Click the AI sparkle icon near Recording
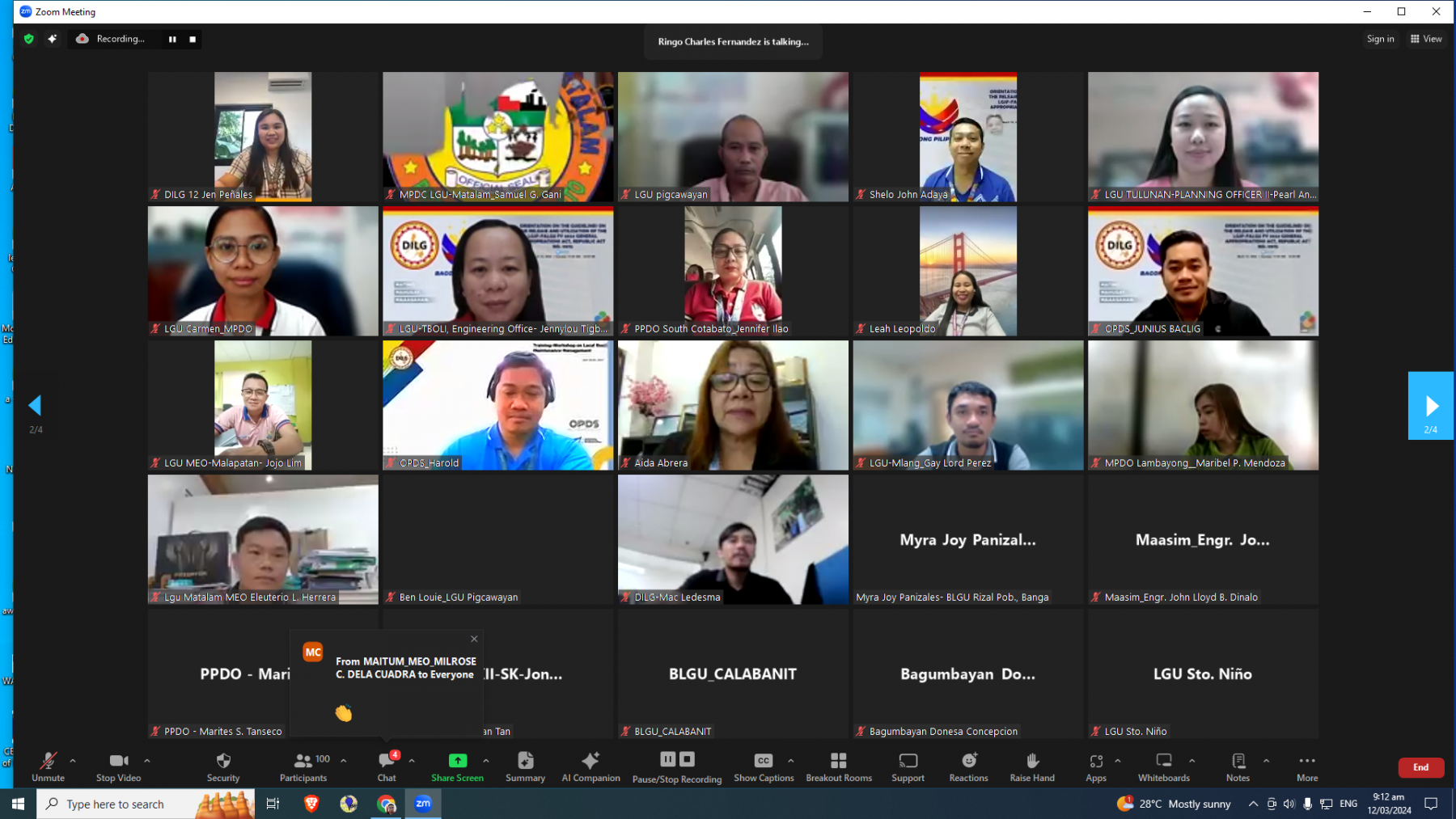The height and width of the screenshot is (819, 1456). pyautogui.click(x=53, y=39)
